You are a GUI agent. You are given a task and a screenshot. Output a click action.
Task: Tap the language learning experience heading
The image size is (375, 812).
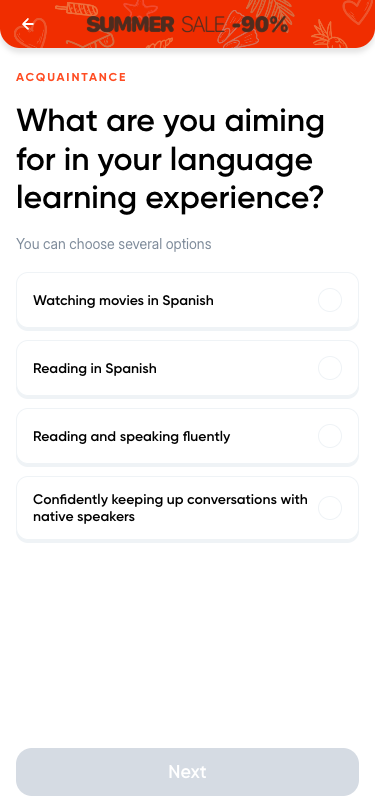pyautogui.click(x=170, y=159)
